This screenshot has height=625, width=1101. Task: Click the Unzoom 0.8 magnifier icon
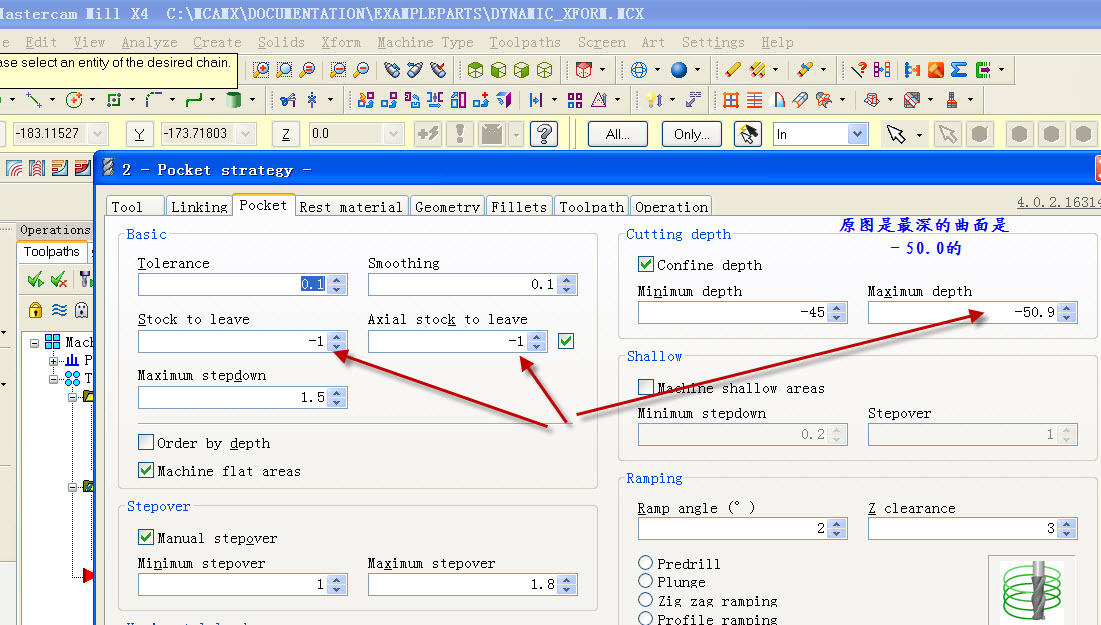click(361, 70)
